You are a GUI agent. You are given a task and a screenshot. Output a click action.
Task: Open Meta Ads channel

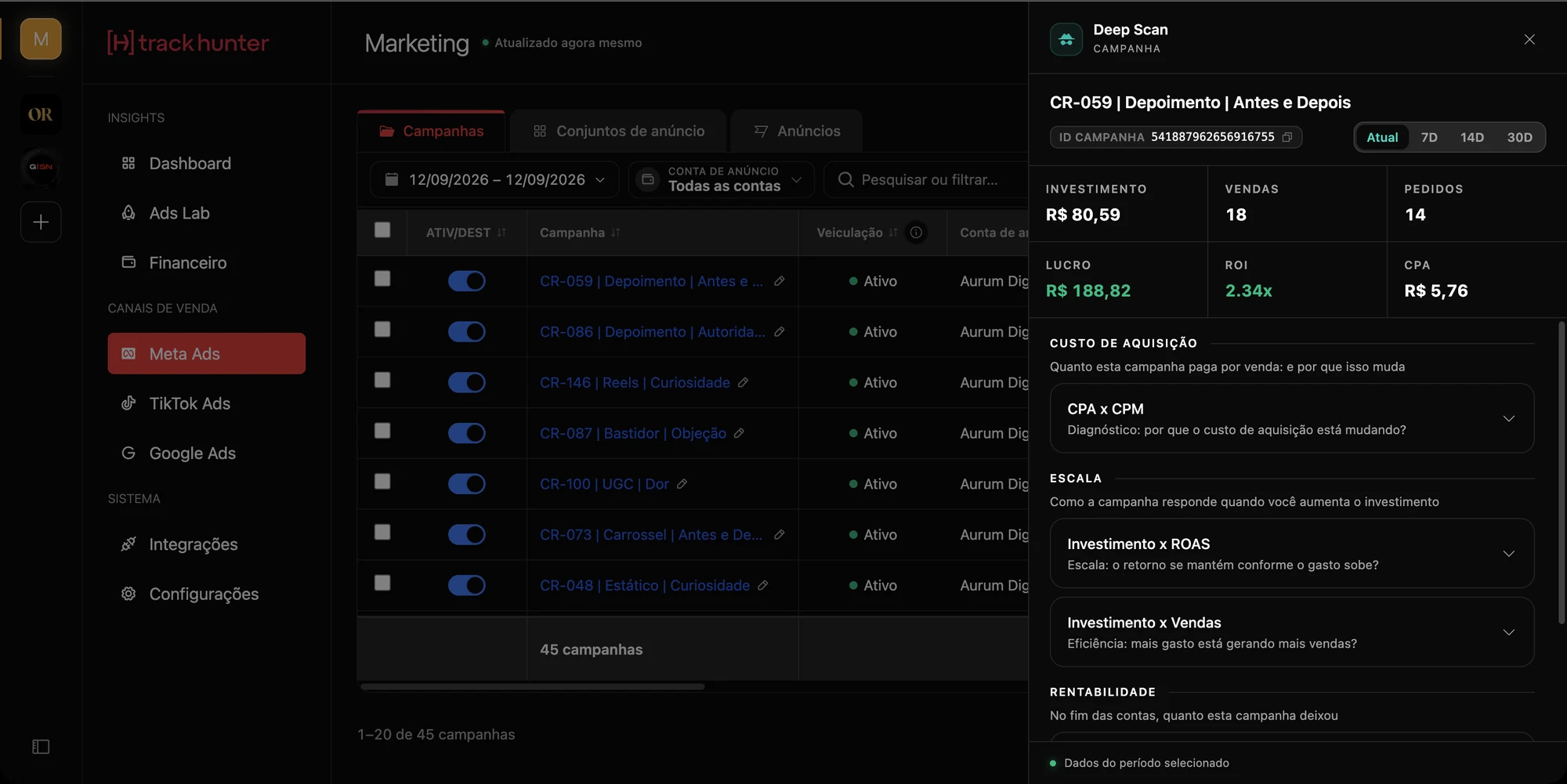click(x=206, y=354)
